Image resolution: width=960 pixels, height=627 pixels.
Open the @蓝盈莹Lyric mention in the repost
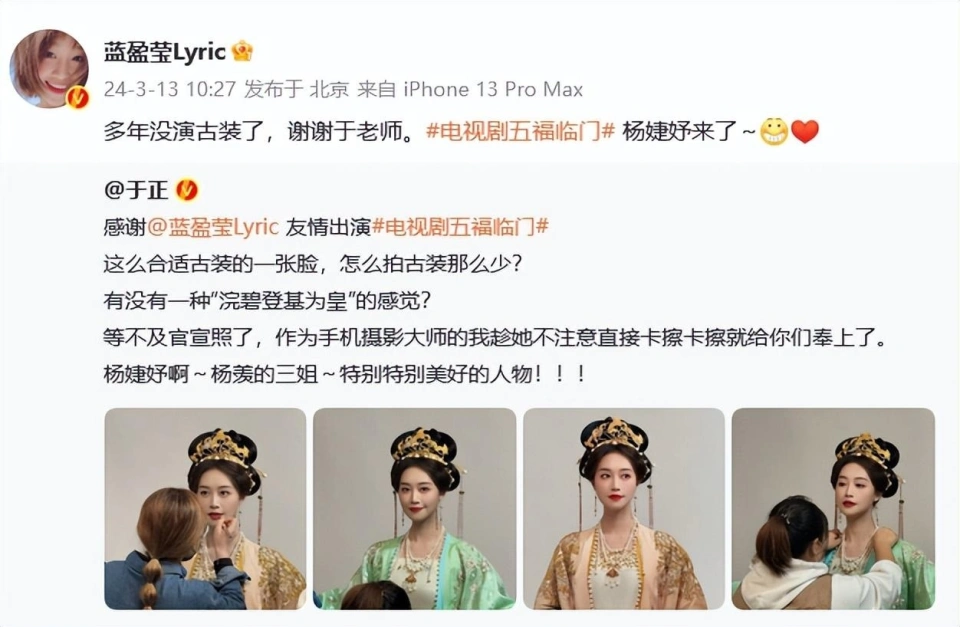[213, 227]
